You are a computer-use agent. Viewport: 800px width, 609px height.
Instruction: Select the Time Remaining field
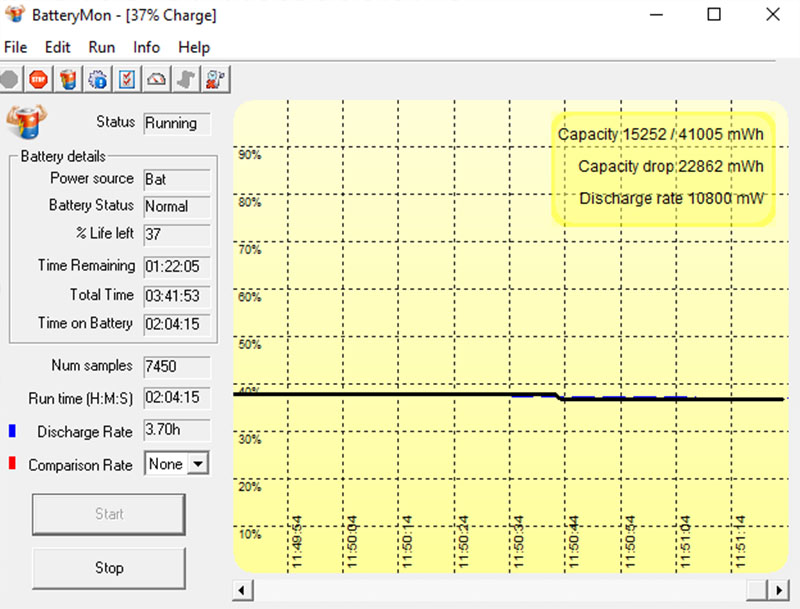tap(176, 266)
